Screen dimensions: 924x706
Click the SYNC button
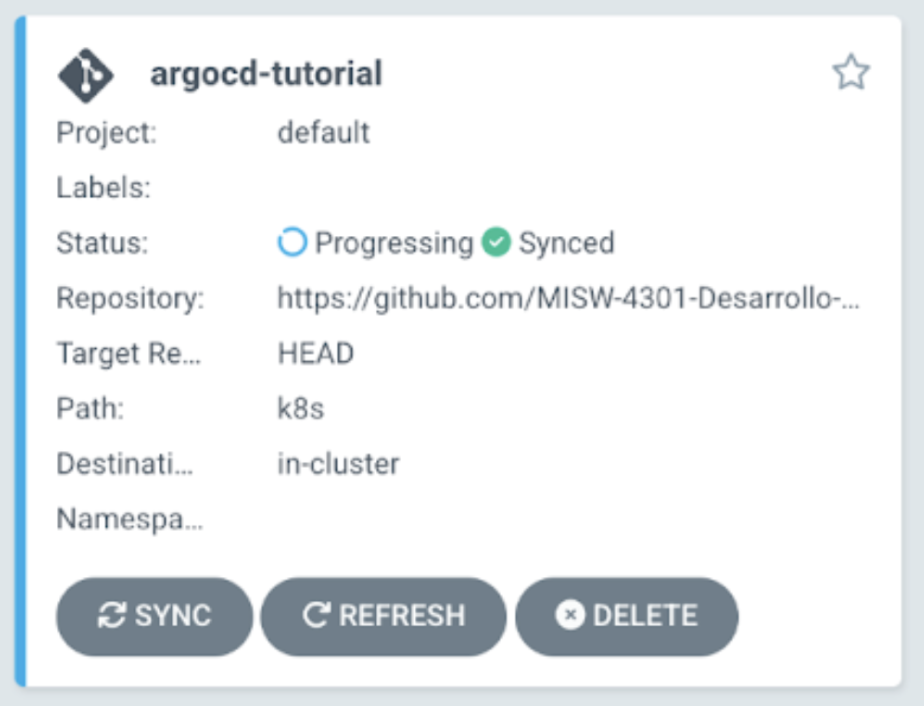coord(154,616)
